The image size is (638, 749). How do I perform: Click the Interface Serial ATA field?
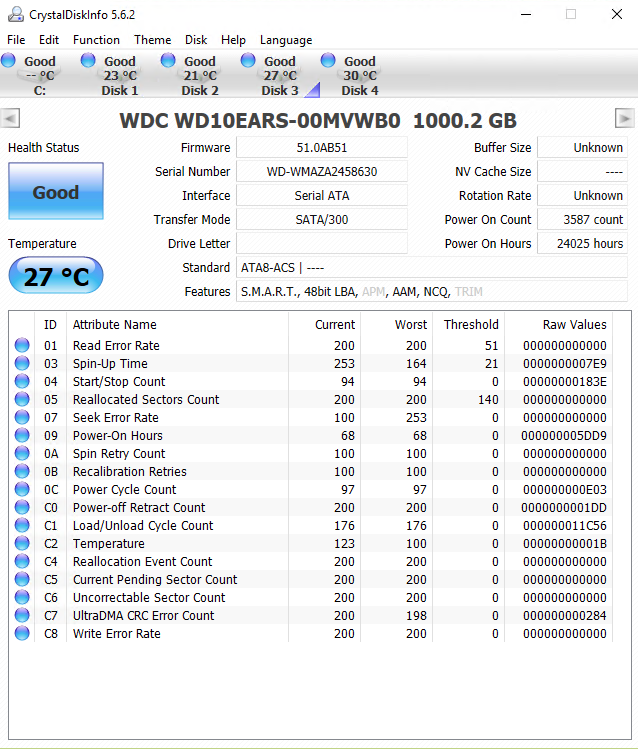(x=322, y=195)
